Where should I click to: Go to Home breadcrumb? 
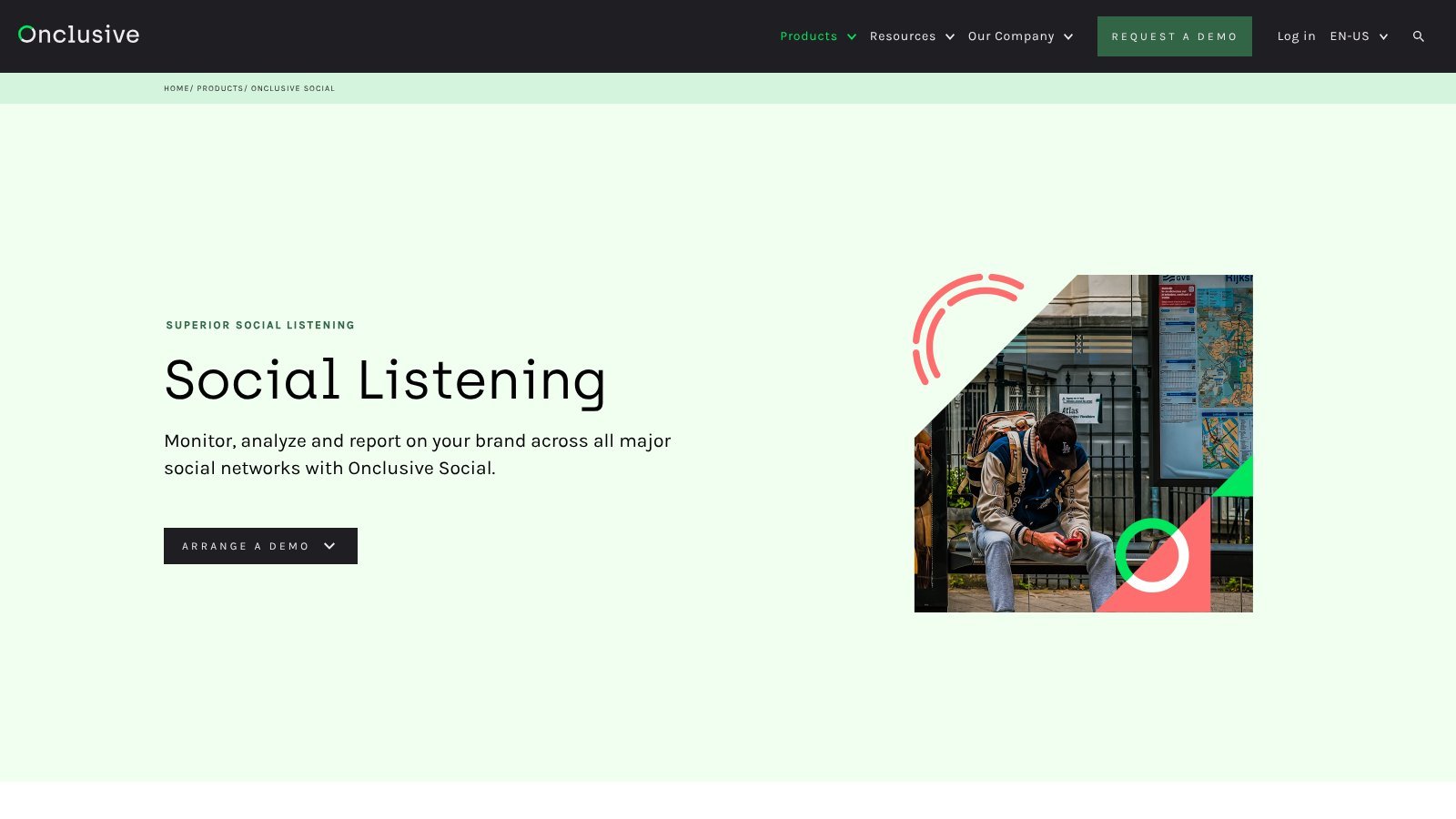point(177,88)
